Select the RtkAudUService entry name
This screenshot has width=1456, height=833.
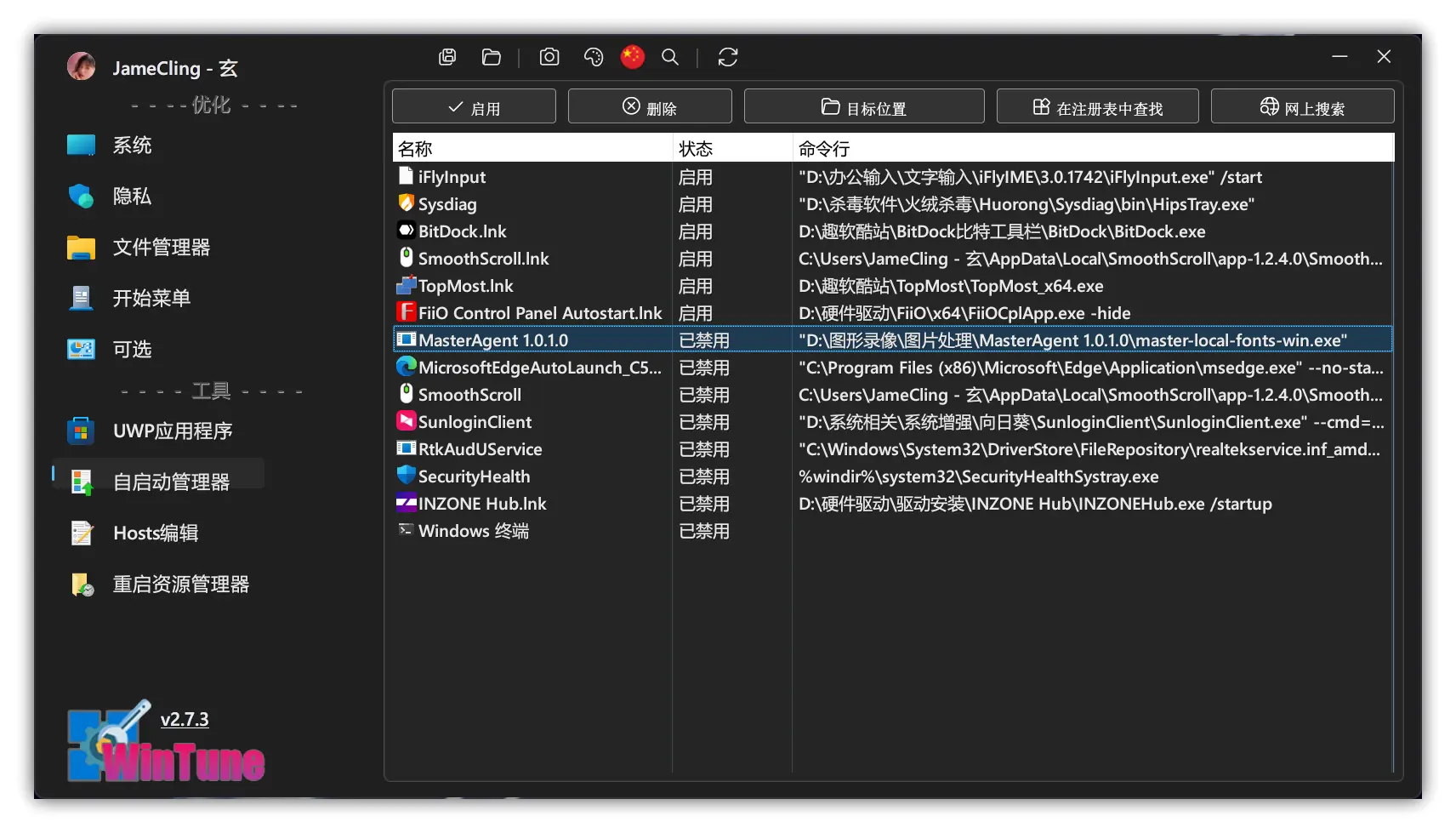click(480, 449)
